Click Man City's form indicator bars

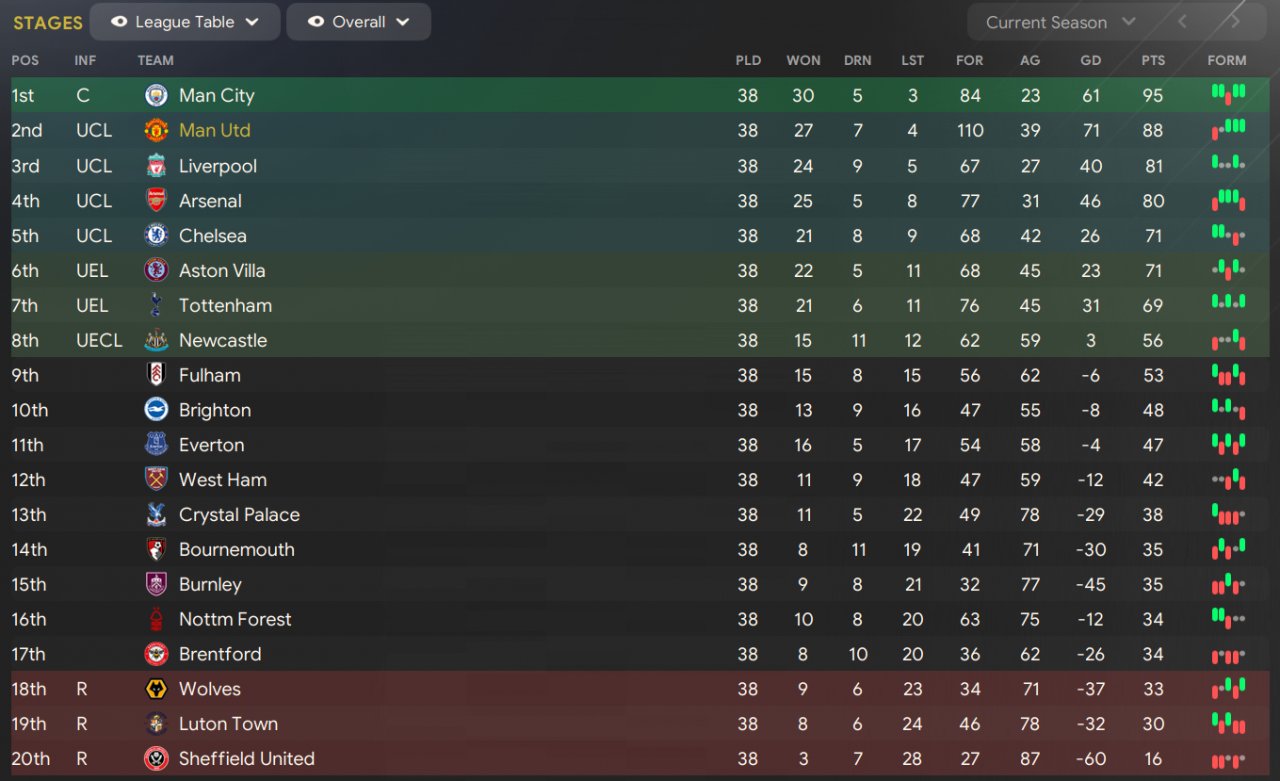pos(1228,96)
